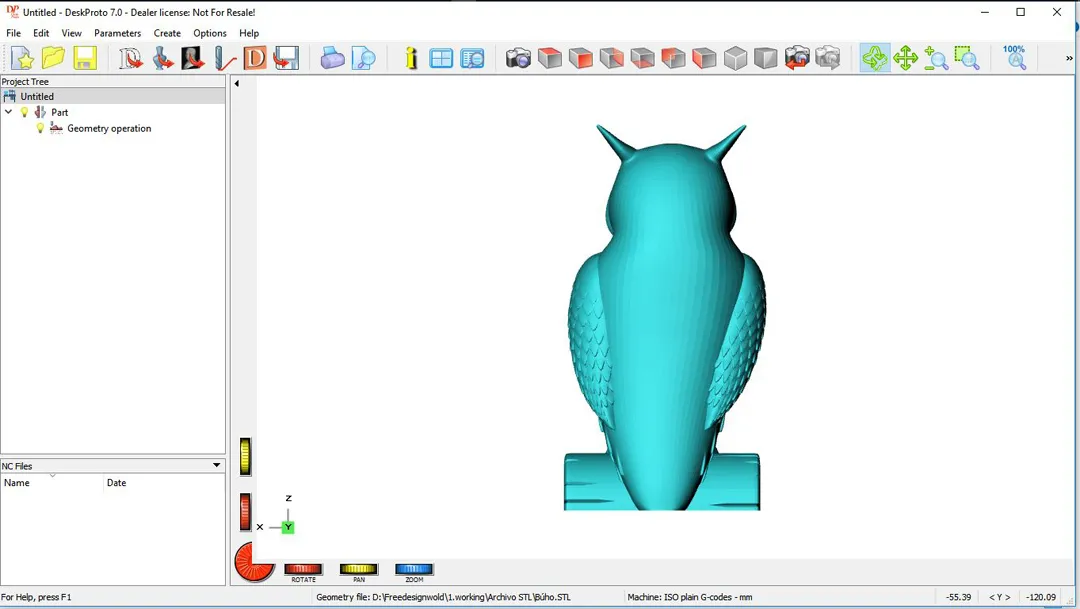Open the Print Preview magnifier icon
The image size is (1080, 609).
point(364,58)
